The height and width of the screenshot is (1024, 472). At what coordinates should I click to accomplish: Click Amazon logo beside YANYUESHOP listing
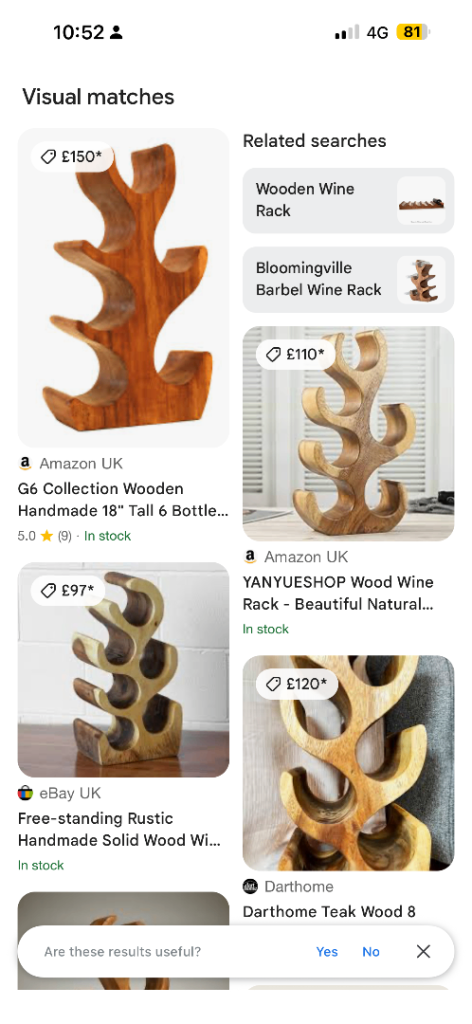pos(250,557)
